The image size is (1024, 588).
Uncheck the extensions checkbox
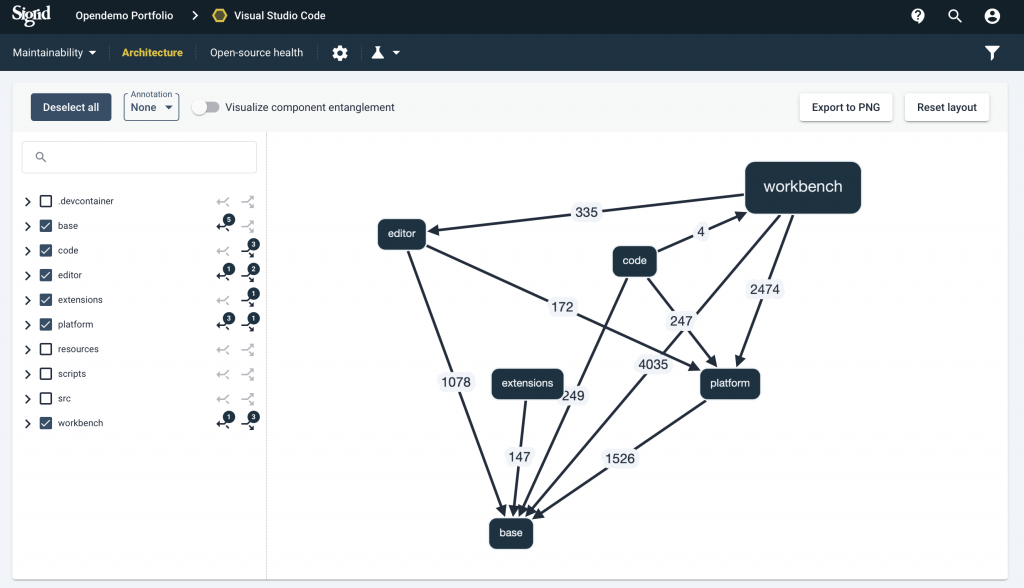pos(46,300)
